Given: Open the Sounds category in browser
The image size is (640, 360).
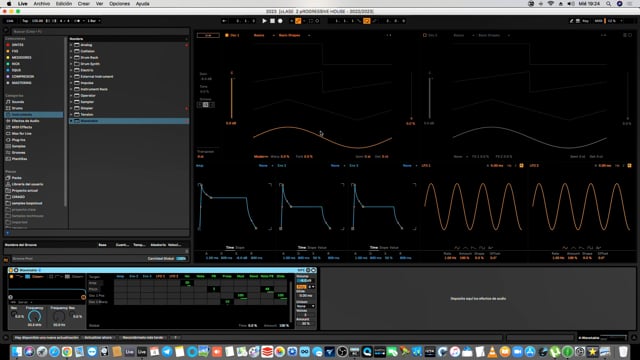Looking at the screenshot, I should coord(18,102).
